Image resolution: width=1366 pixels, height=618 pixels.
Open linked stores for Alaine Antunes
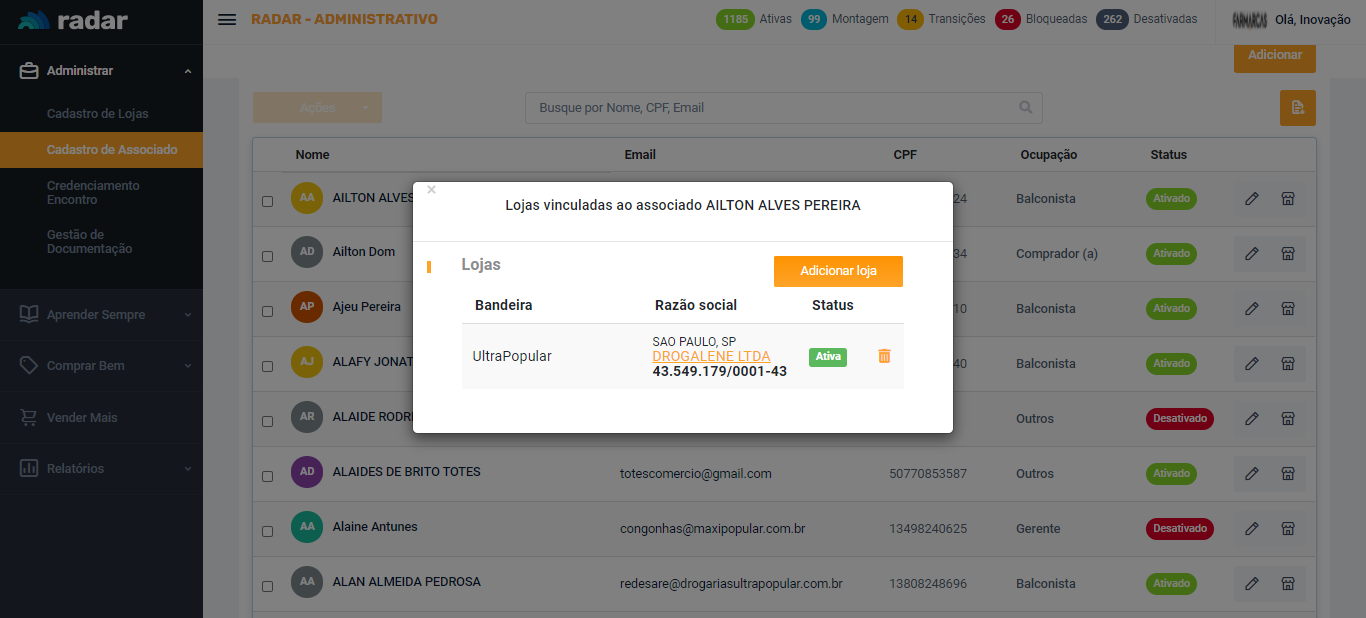tap(1288, 529)
